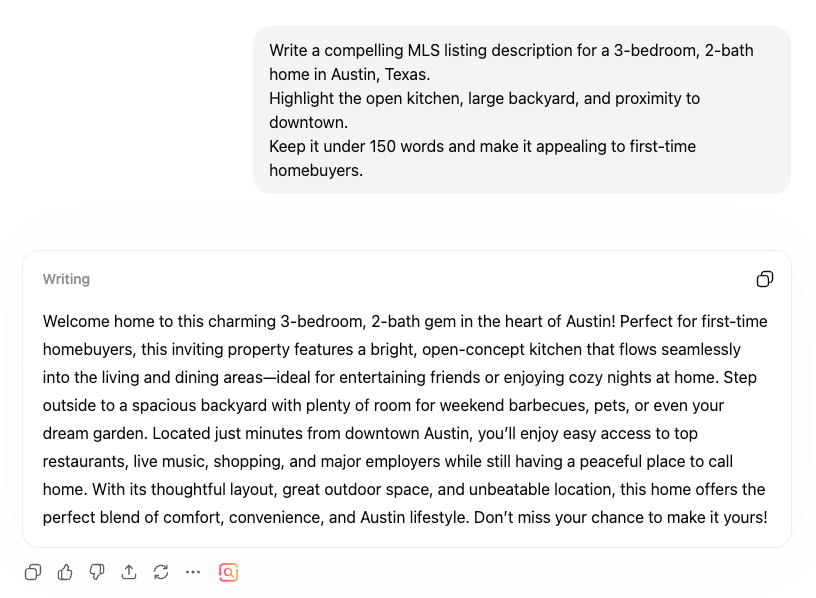Give the response a thumbs up
This screenshot has height=598, width=816.
click(65, 572)
